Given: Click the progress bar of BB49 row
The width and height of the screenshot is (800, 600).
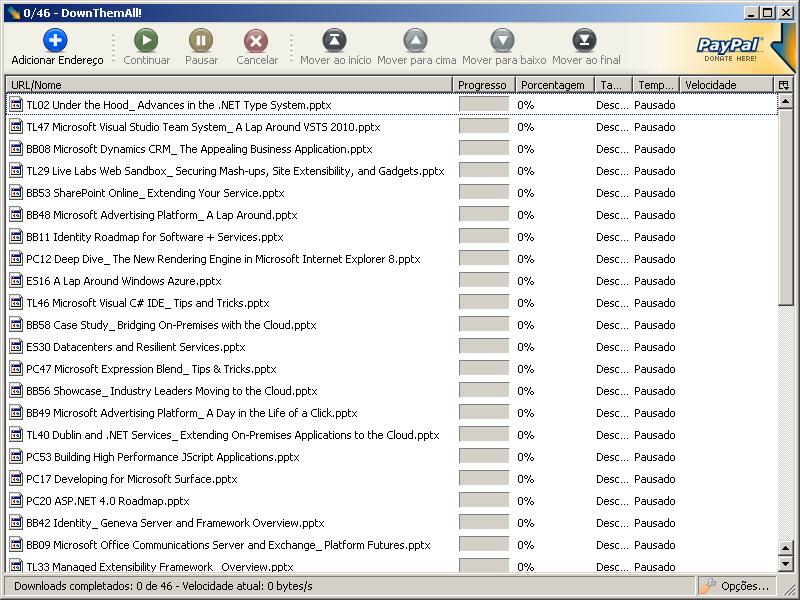Looking at the screenshot, I should coord(484,412).
